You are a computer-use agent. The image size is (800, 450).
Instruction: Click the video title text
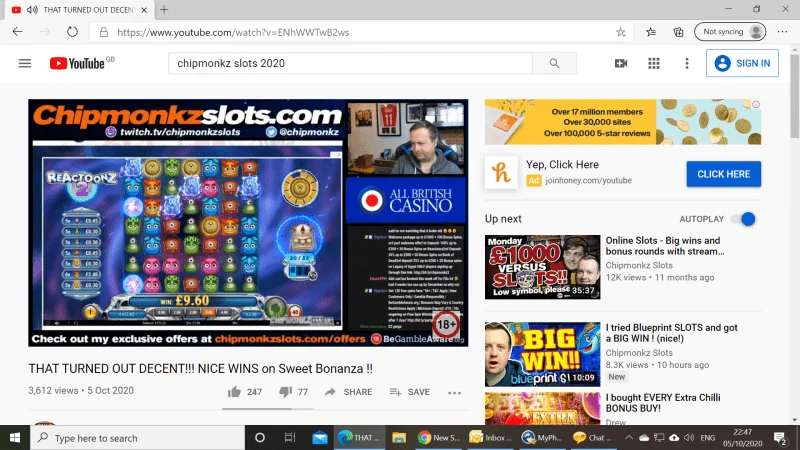pos(201,368)
